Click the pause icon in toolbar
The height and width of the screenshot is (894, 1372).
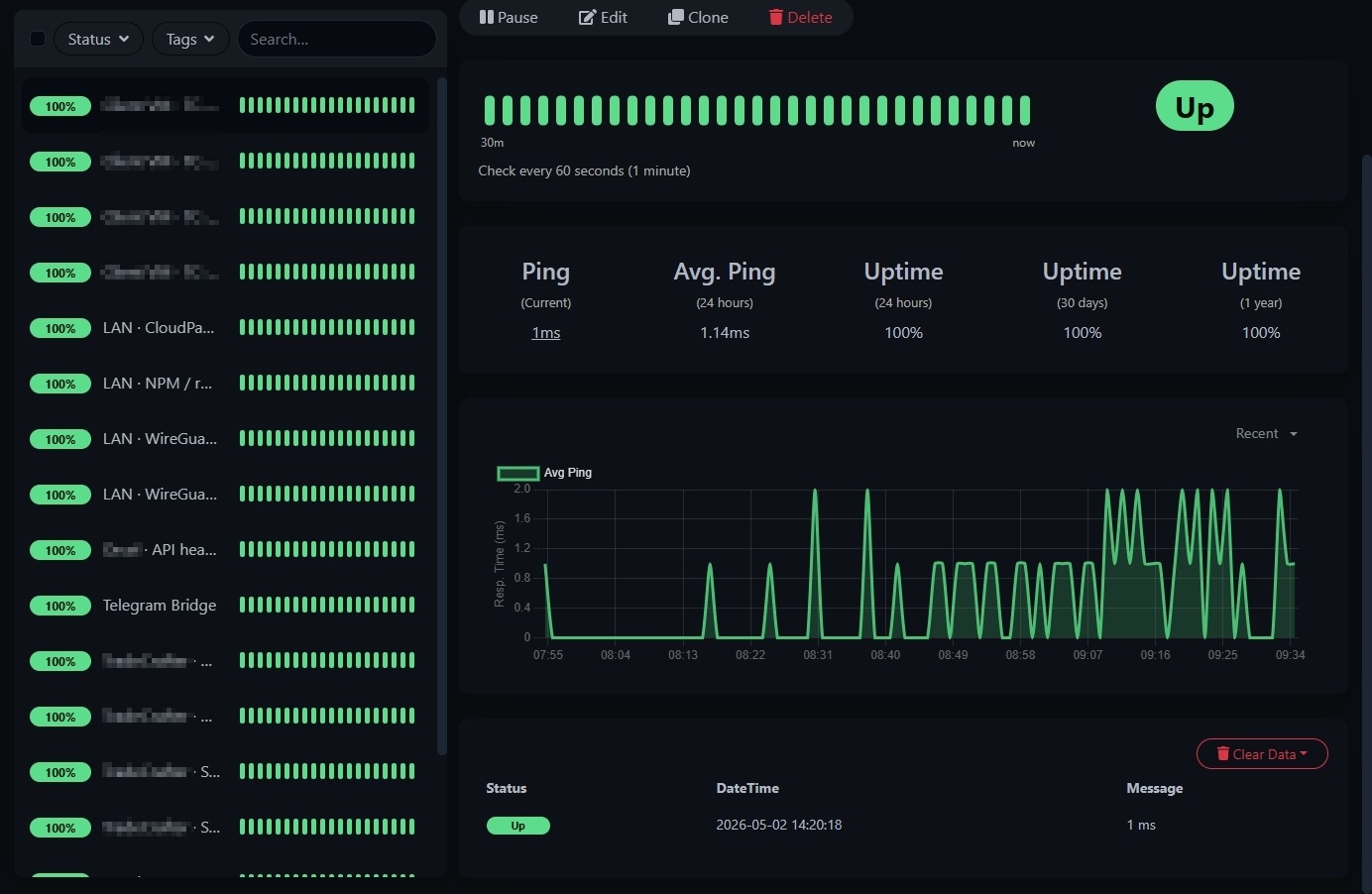pos(486,17)
